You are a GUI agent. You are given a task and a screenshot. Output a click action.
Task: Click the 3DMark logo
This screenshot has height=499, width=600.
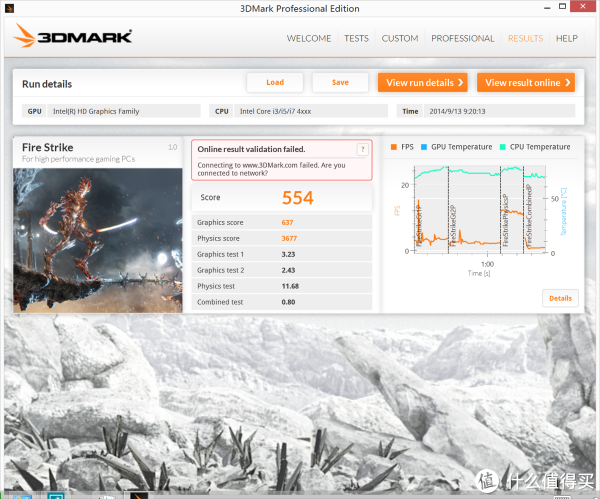point(73,36)
